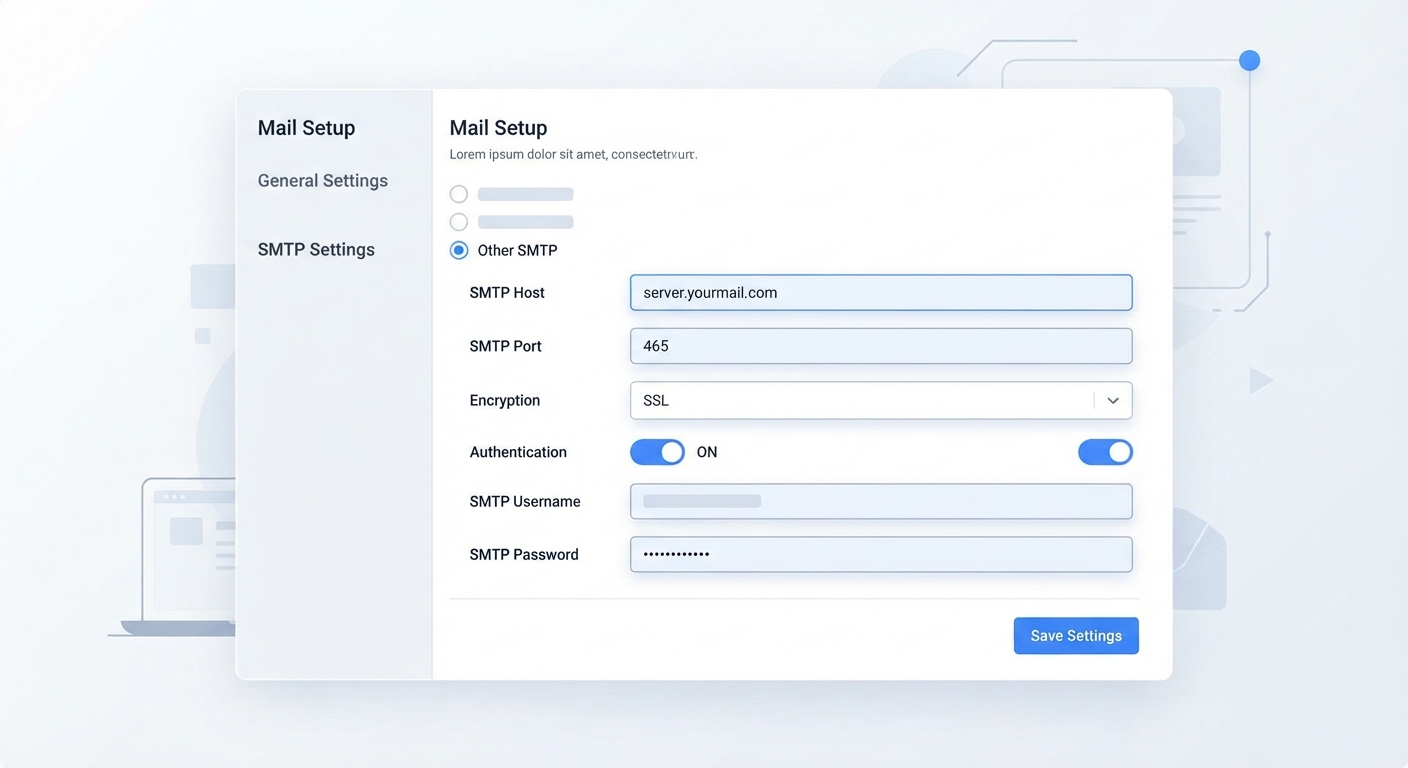This screenshot has height=768, width=1408.
Task: Click the SMTP Host label
Action: [x=507, y=293]
